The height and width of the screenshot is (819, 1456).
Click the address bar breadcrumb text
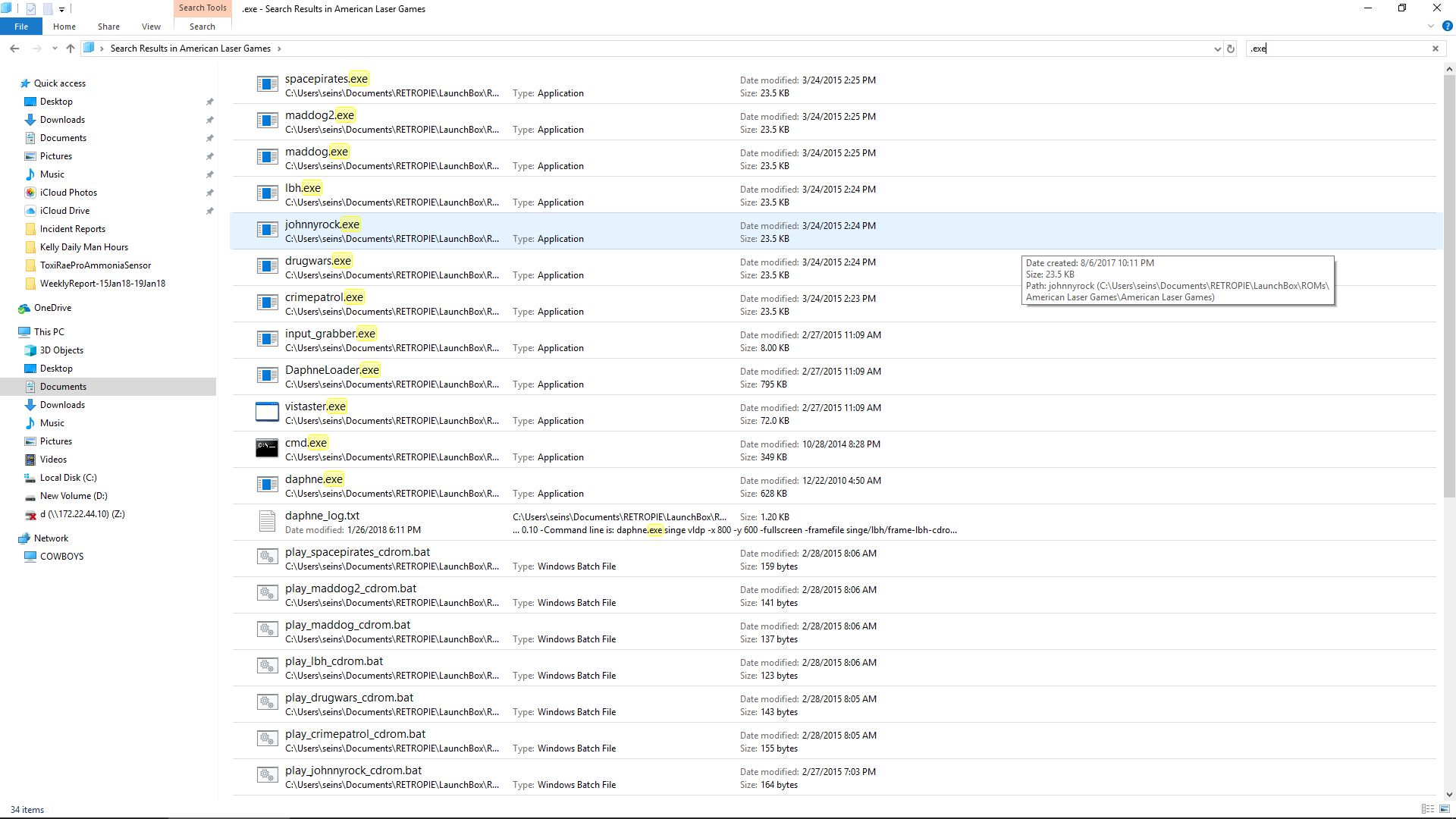190,49
